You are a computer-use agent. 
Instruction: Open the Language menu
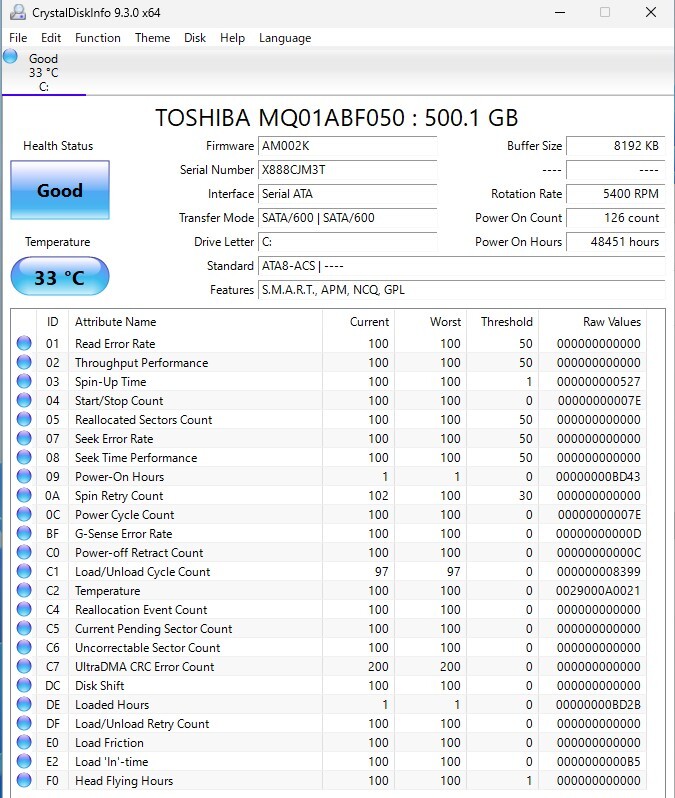tap(285, 38)
